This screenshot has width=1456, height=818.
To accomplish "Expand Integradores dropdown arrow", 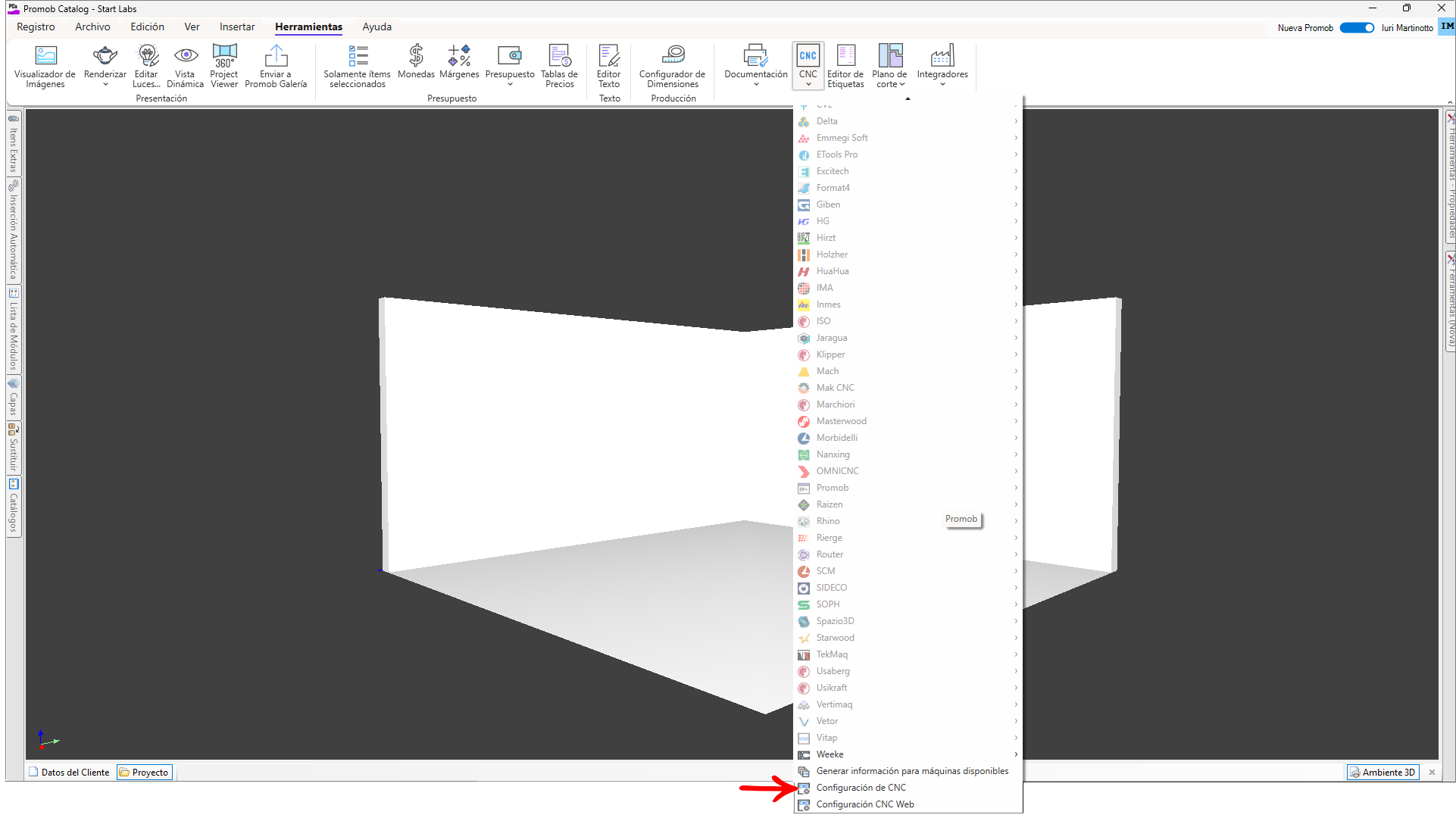I will click(942, 85).
